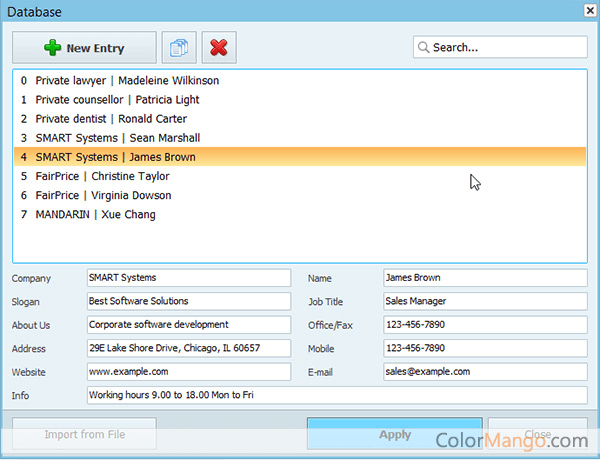Select the Private counsellor Patricia Light entry
The width and height of the screenshot is (600, 460).
tap(117, 100)
